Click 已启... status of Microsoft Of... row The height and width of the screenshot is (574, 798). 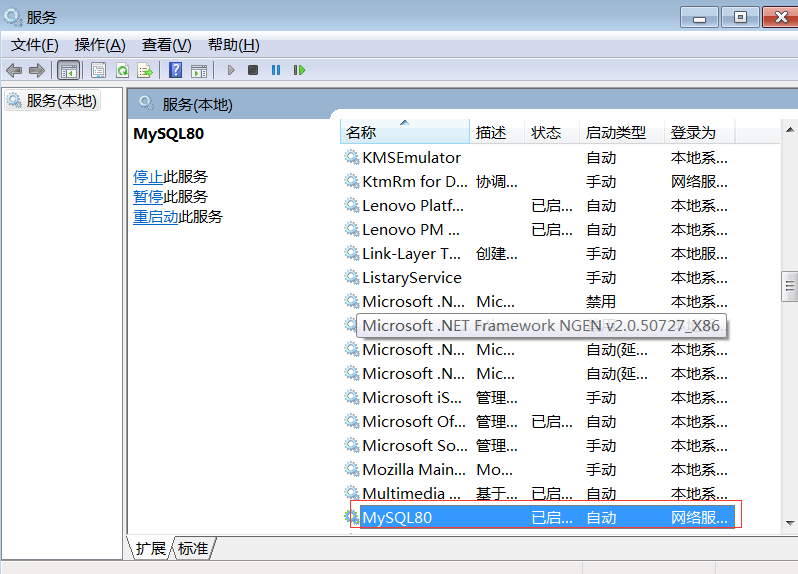[552, 421]
